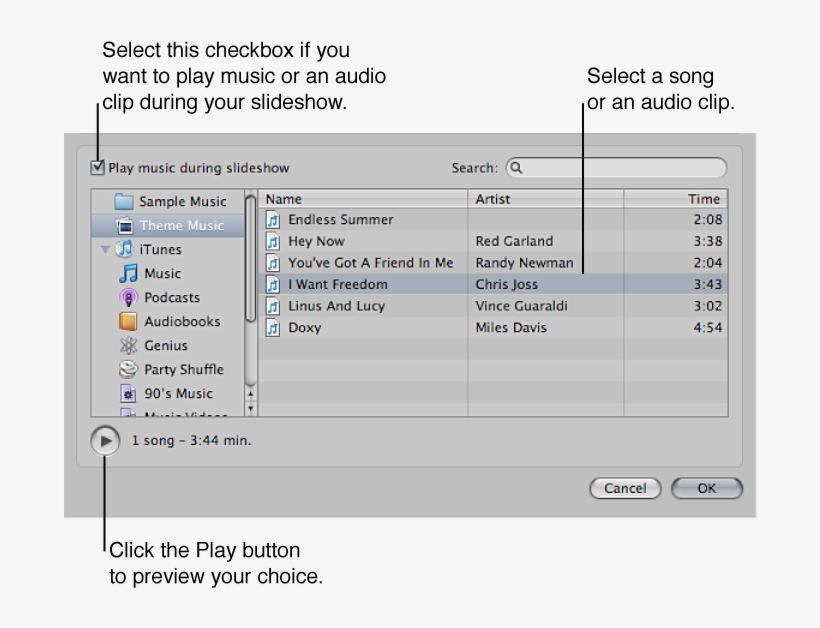Click artist cell Randy Newman

click(x=524, y=262)
